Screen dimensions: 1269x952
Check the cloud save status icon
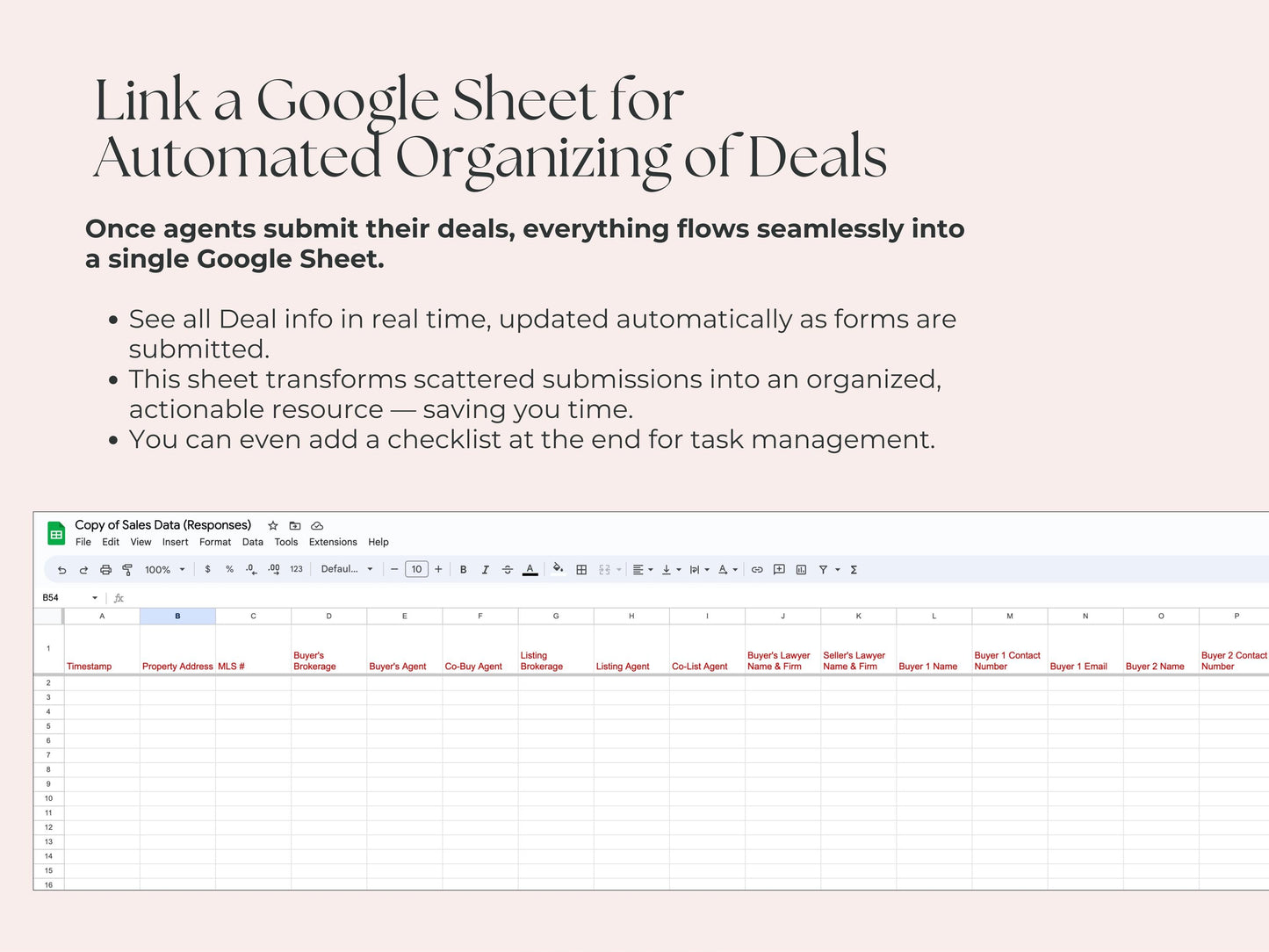point(317,525)
